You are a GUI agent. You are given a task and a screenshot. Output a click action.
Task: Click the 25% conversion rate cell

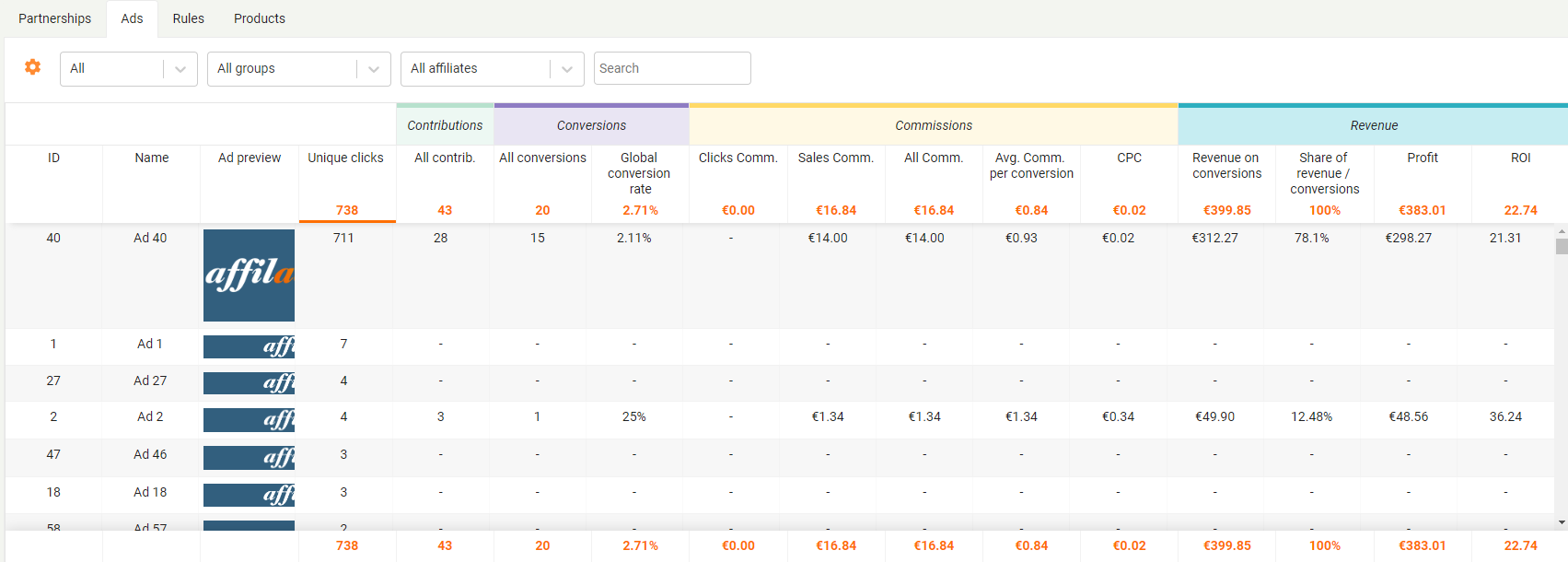[x=633, y=416]
